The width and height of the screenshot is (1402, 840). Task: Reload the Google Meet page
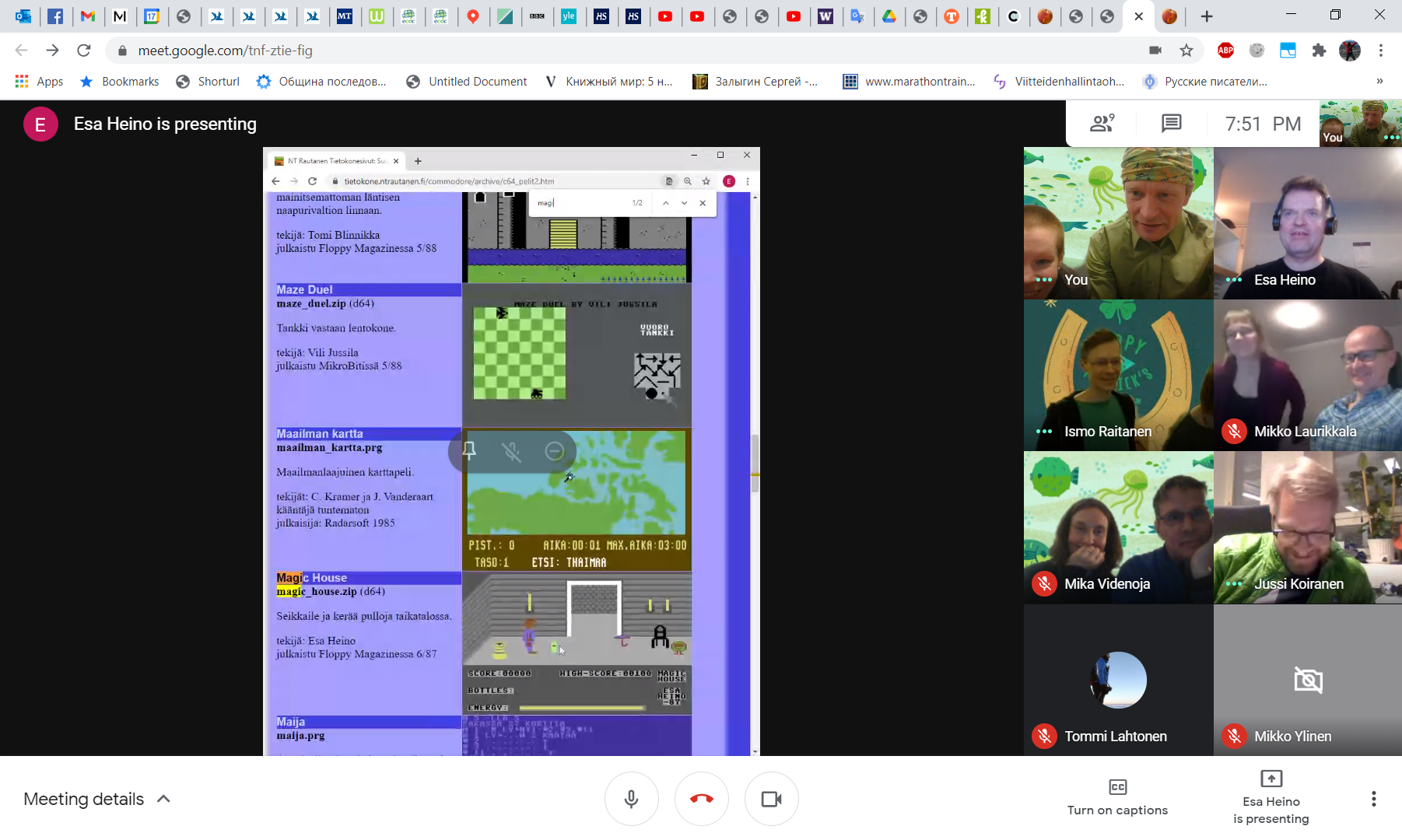[84, 51]
